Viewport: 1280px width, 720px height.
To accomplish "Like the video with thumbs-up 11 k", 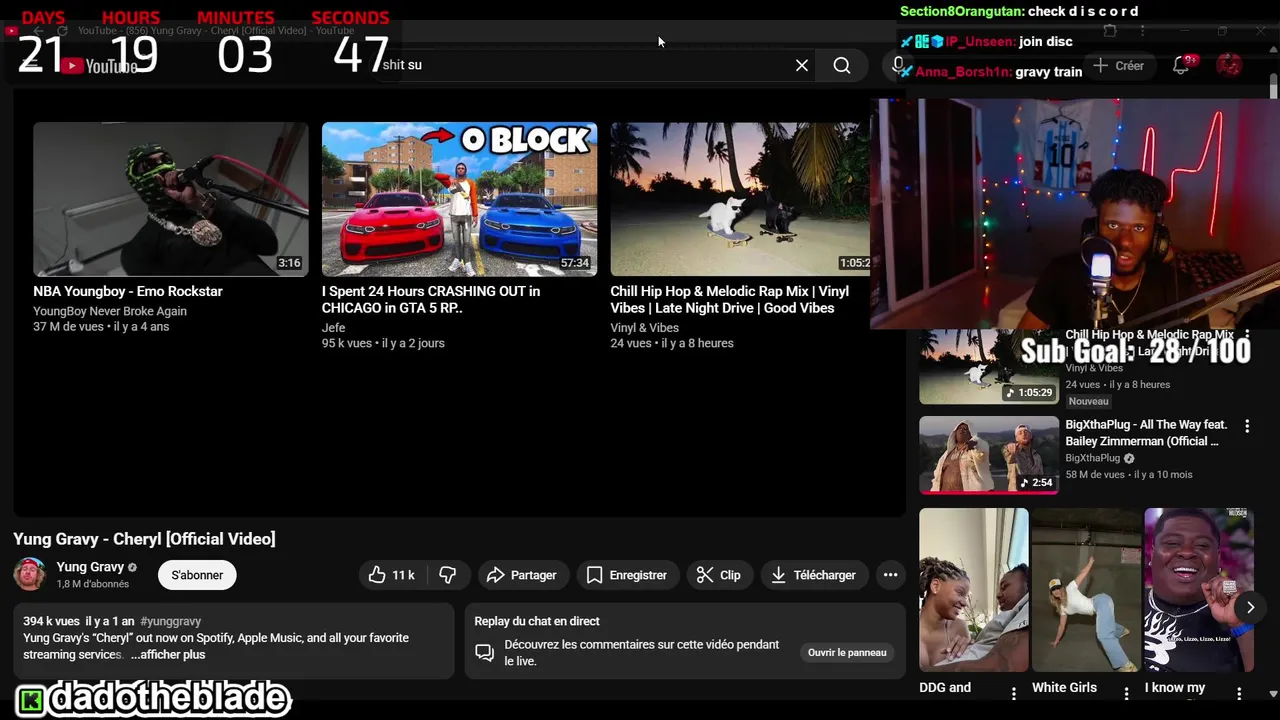I will click(x=391, y=575).
